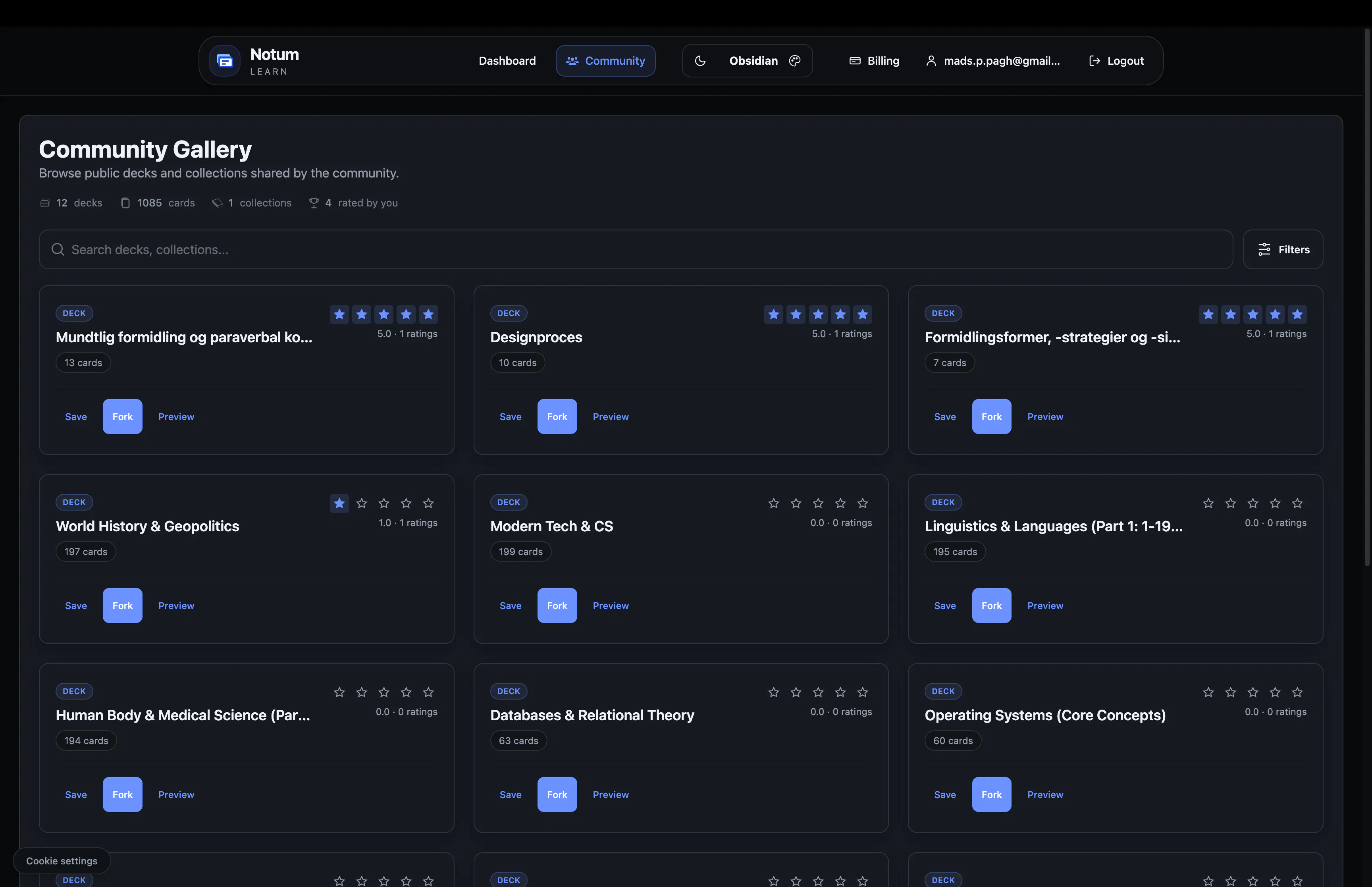Click the Modern Tech & CS title
Image resolution: width=1372 pixels, height=887 pixels.
point(551,526)
